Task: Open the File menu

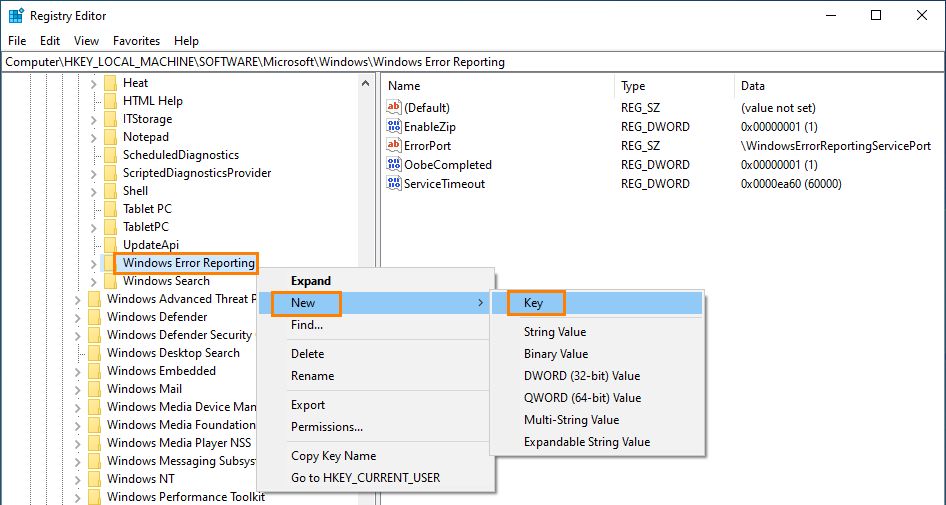Action: (17, 41)
